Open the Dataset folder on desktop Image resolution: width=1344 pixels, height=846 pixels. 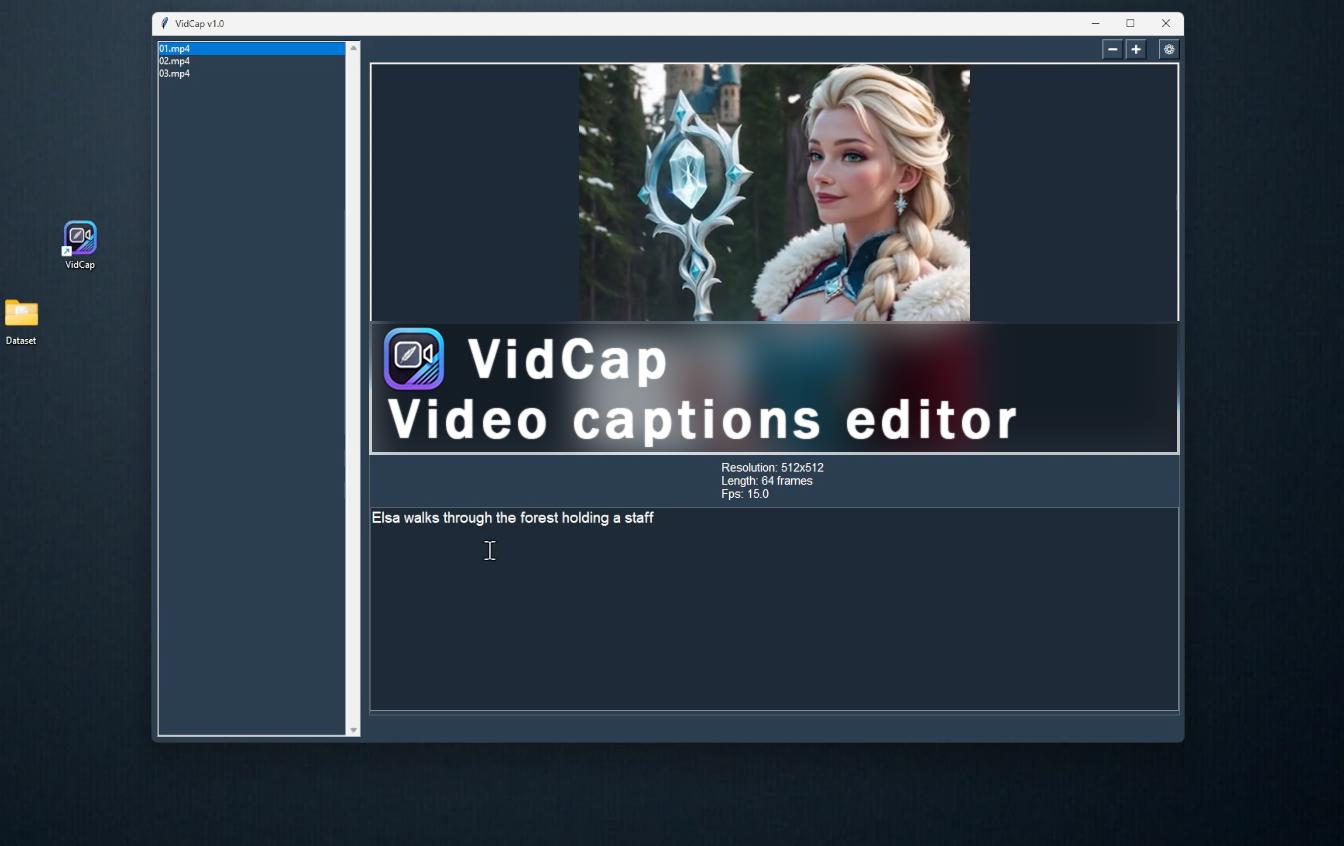[21, 322]
